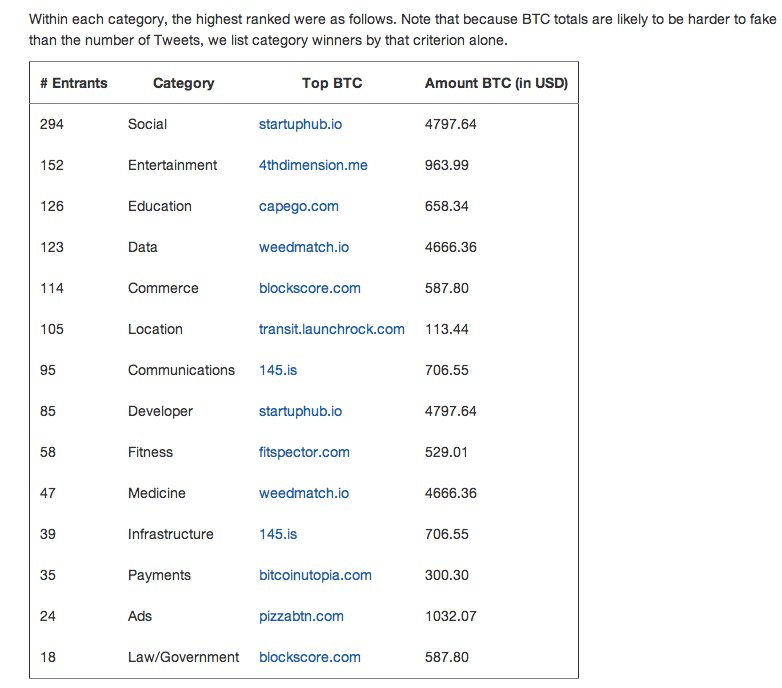The image size is (782, 688).
Task: Click the "# Entrants" column header
Action: [74, 83]
